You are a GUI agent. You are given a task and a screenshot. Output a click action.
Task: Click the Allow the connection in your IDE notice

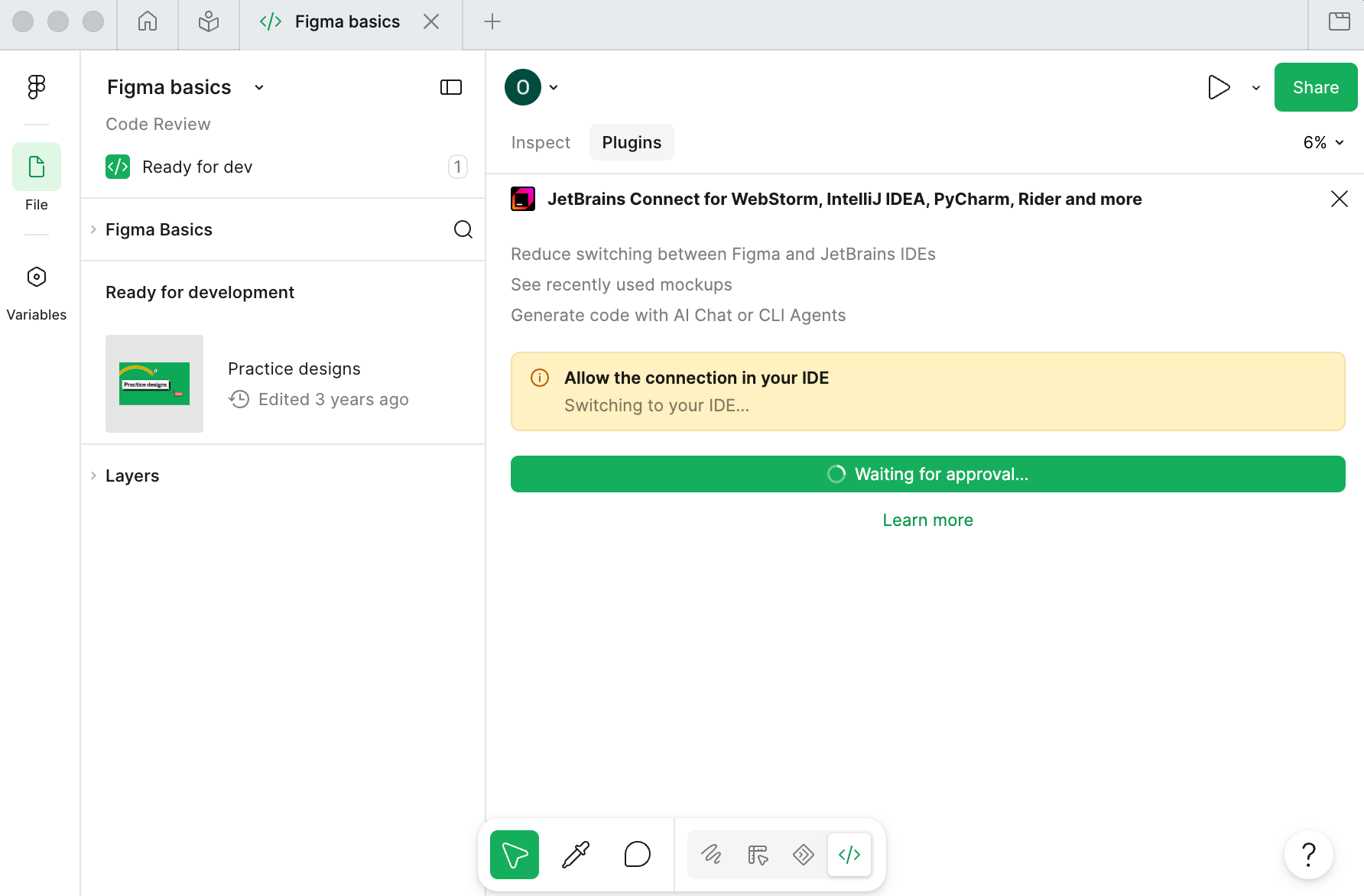point(928,391)
